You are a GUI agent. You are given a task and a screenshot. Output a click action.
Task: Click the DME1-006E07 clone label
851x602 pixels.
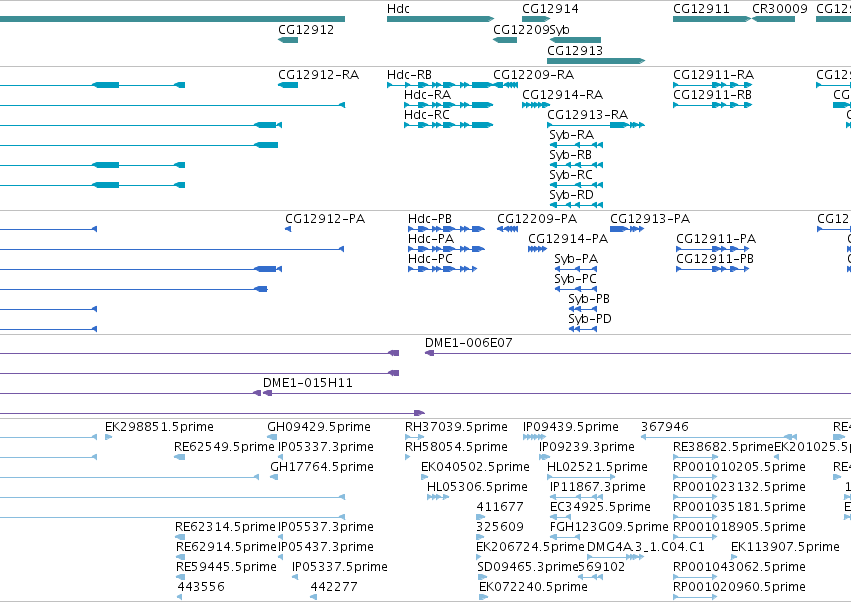click(x=468, y=343)
